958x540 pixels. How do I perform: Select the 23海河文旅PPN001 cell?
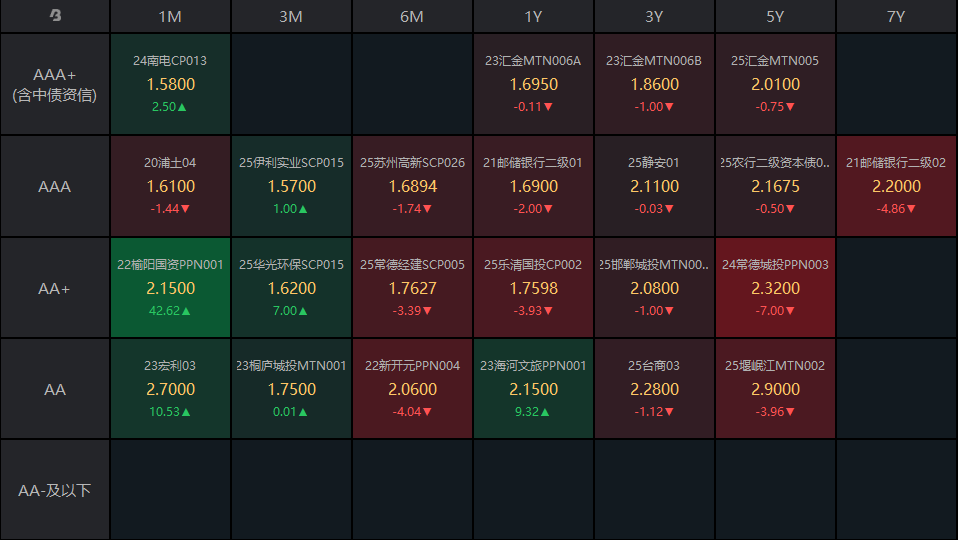click(533, 389)
